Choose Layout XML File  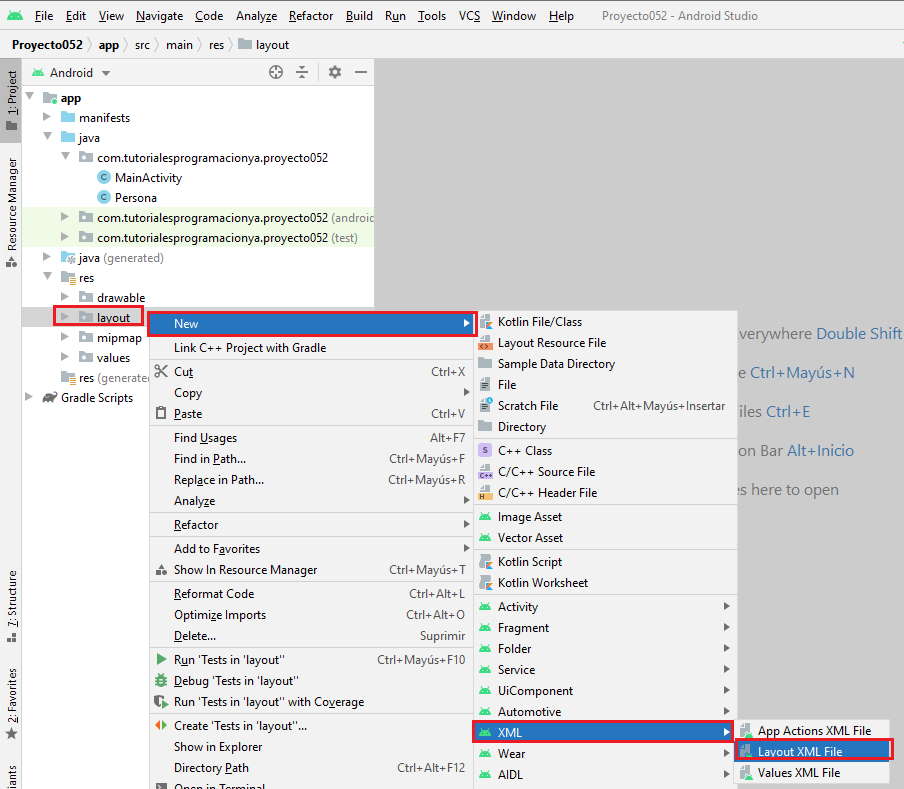click(x=813, y=752)
